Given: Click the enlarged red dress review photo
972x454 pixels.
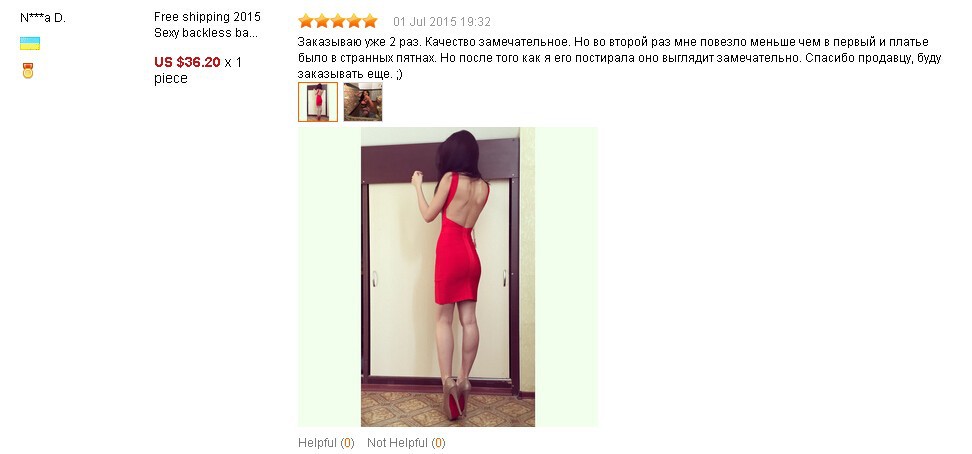Looking at the screenshot, I should click(x=448, y=277).
